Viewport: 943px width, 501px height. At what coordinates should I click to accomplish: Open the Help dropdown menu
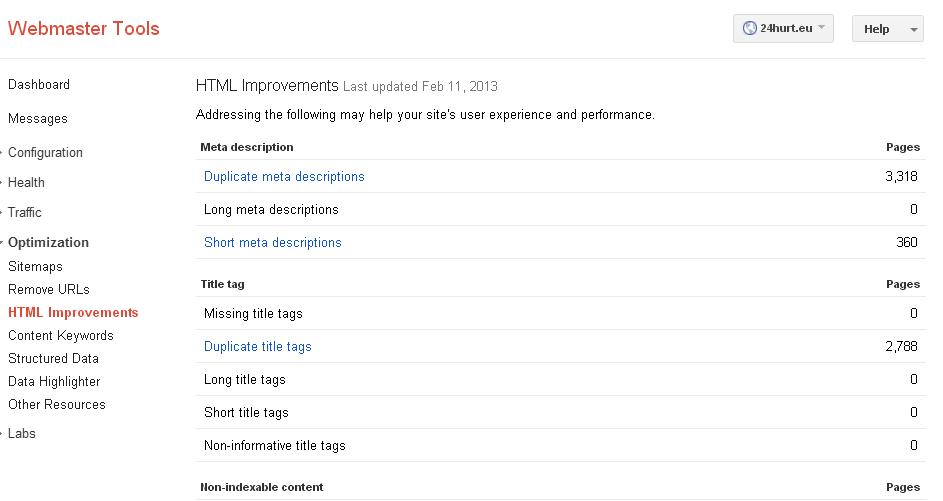coord(886,29)
